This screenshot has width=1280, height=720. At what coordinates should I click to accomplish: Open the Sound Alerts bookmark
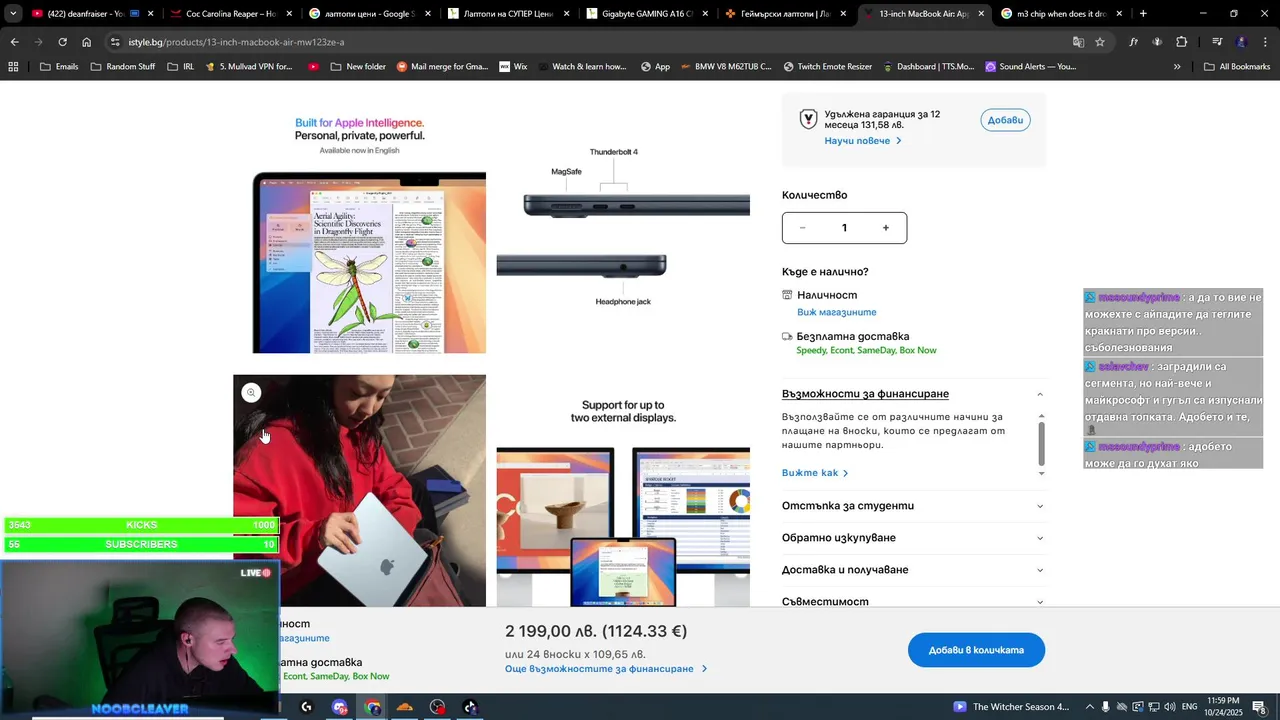(1030, 67)
